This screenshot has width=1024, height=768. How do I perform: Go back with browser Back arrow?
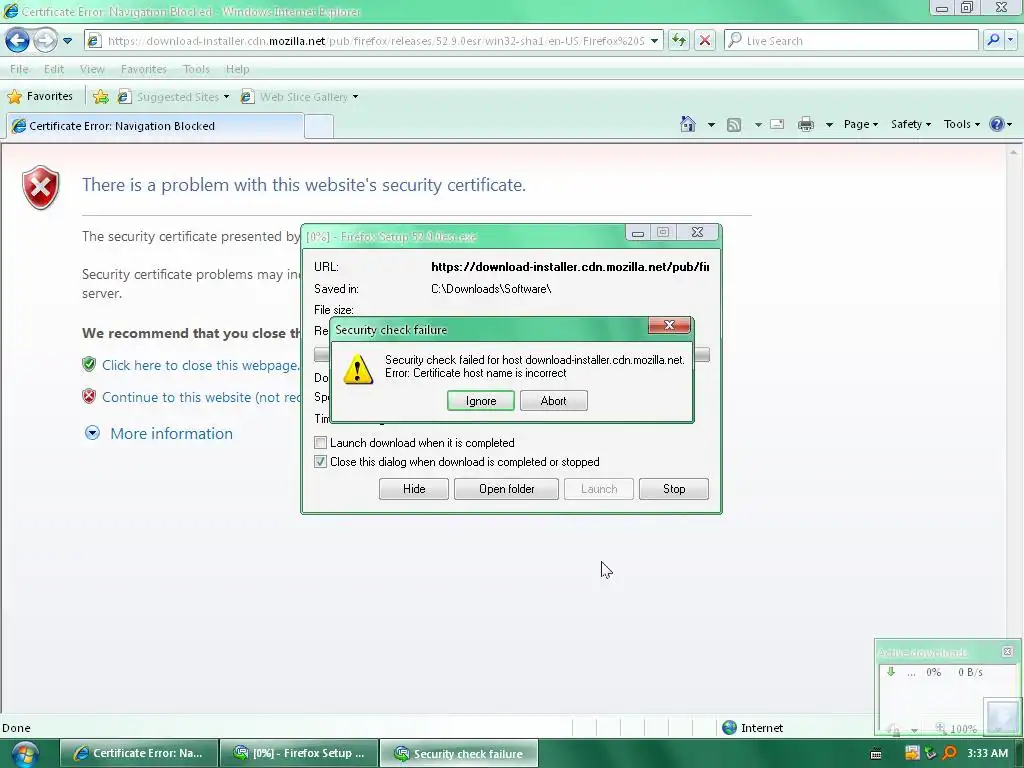click(x=18, y=40)
